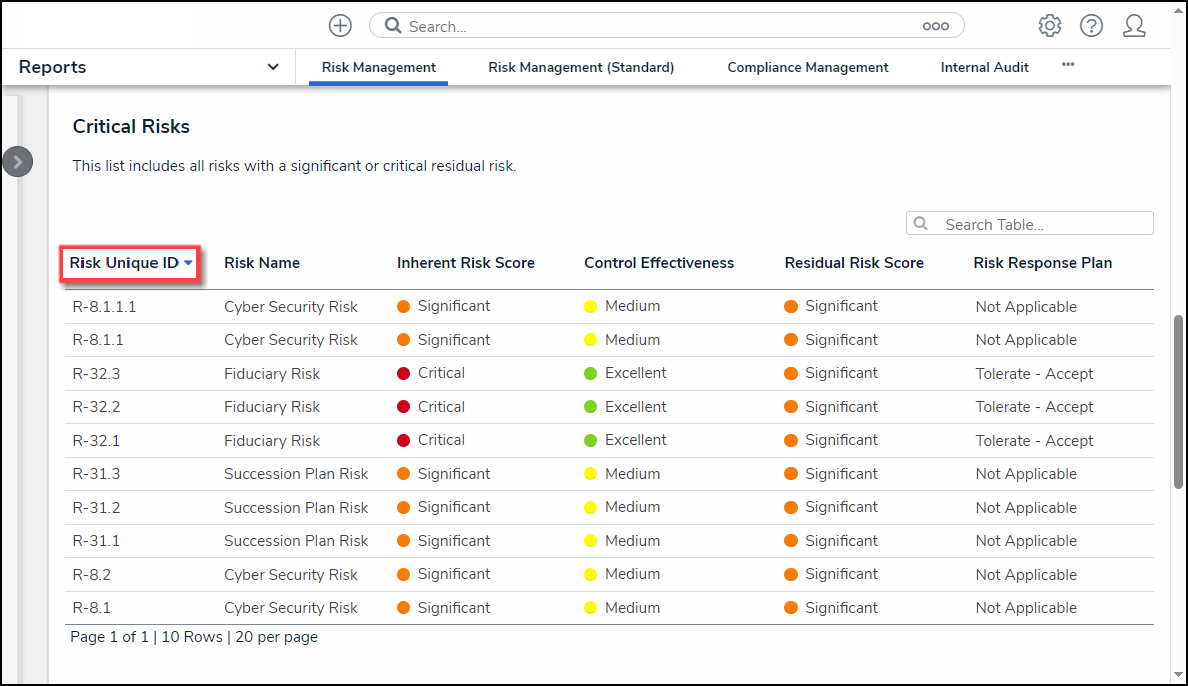Sort by Residual Risk Score column

point(853,263)
